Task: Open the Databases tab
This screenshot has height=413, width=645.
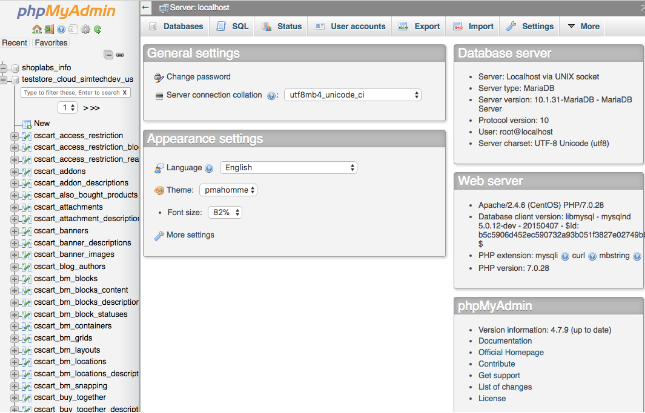Action: (176, 26)
